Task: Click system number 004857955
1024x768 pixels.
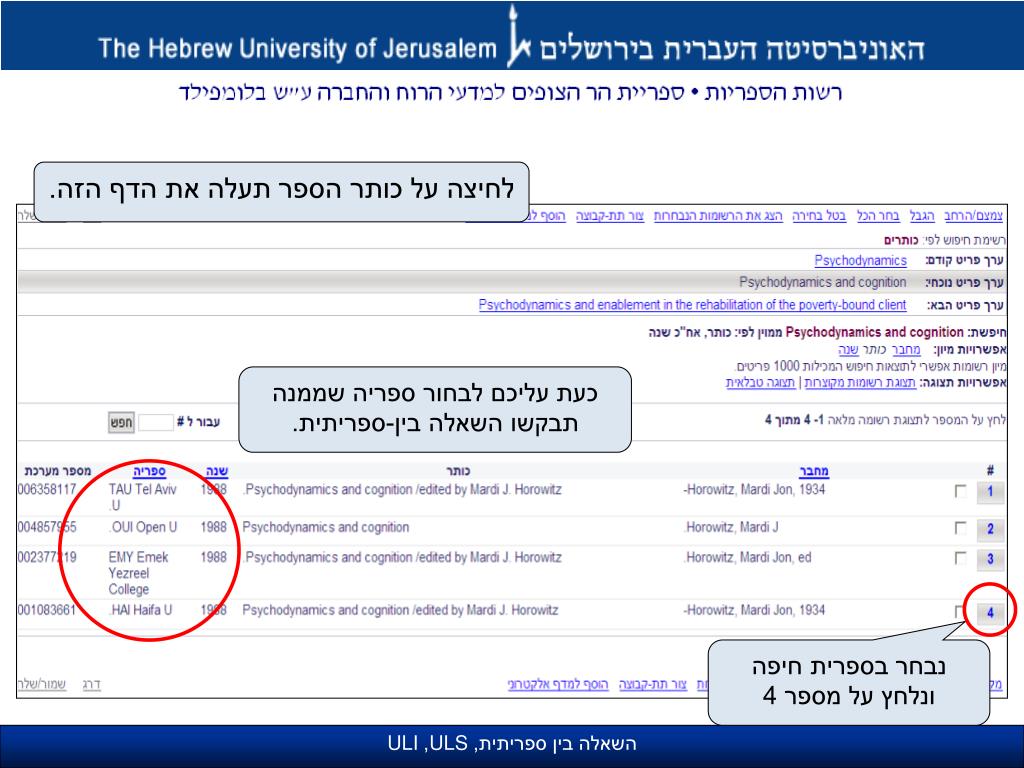Action: coord(47,527)
